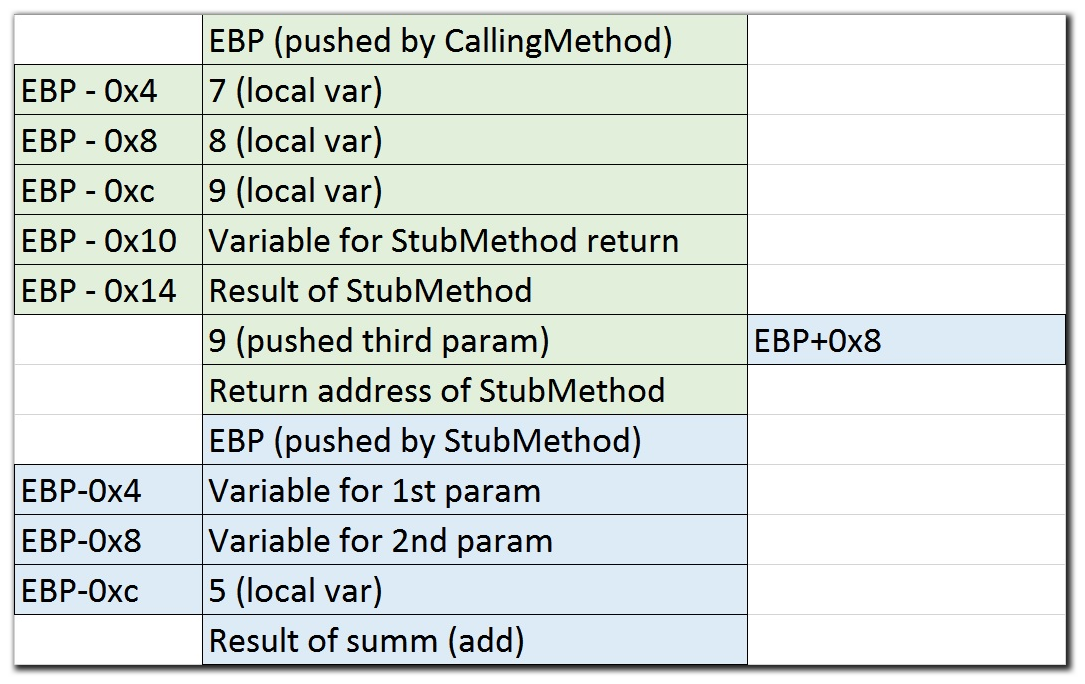Click the "Result of StubMethod" cell
Screen dimensions: 1085x684
474,291
